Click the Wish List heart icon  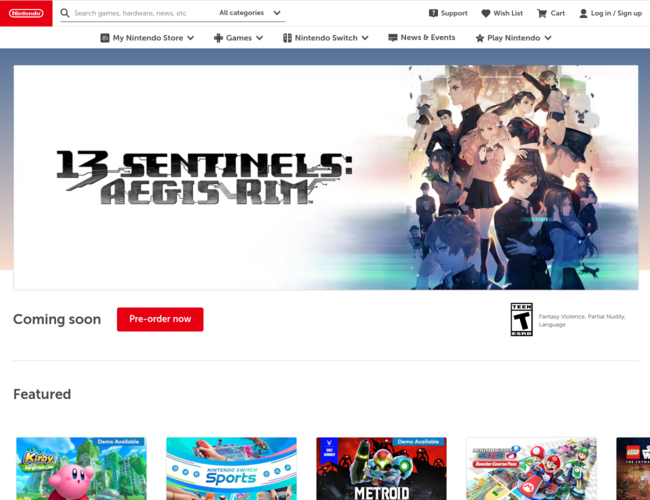coord(485,13)
